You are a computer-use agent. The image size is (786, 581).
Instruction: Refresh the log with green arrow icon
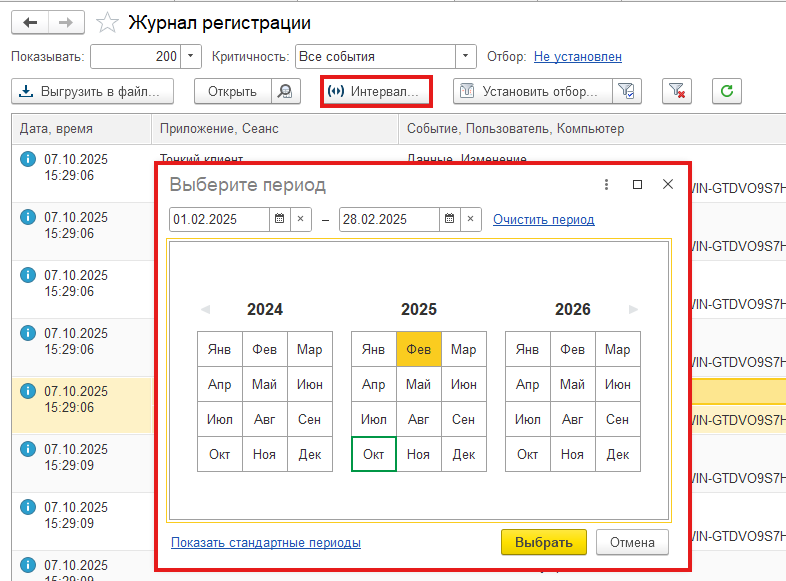pos(727,91)
